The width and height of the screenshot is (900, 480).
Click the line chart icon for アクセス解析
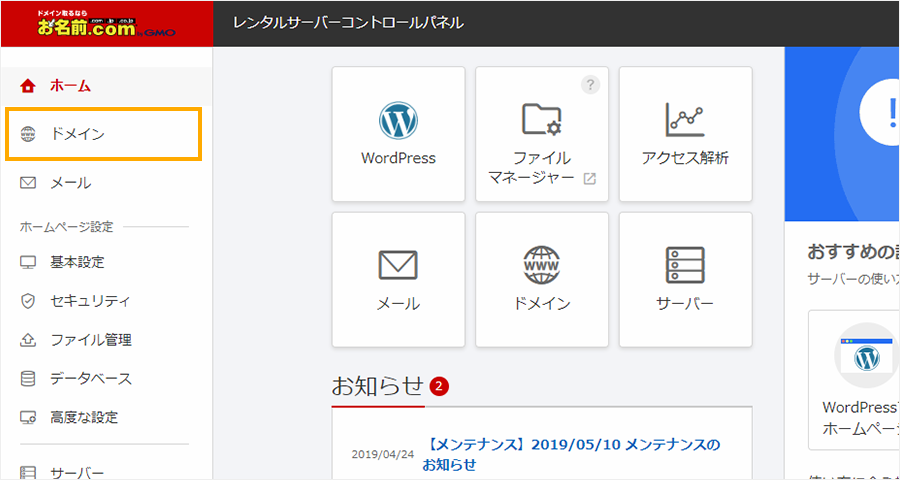685,119
